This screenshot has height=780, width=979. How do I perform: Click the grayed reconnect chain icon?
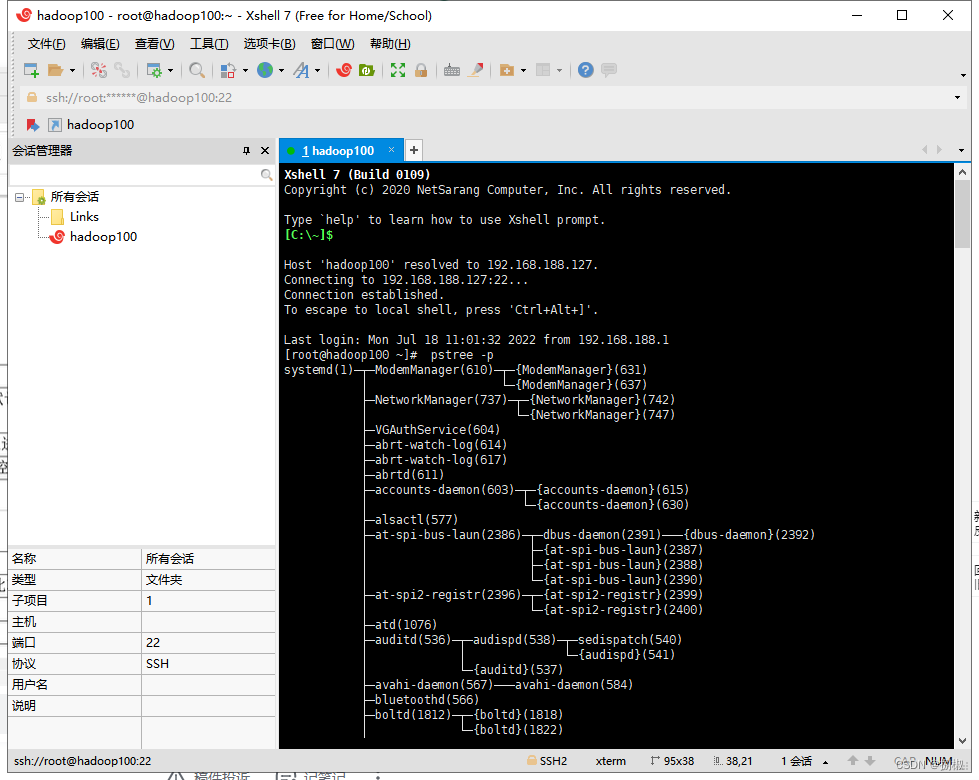click(122, 70)
